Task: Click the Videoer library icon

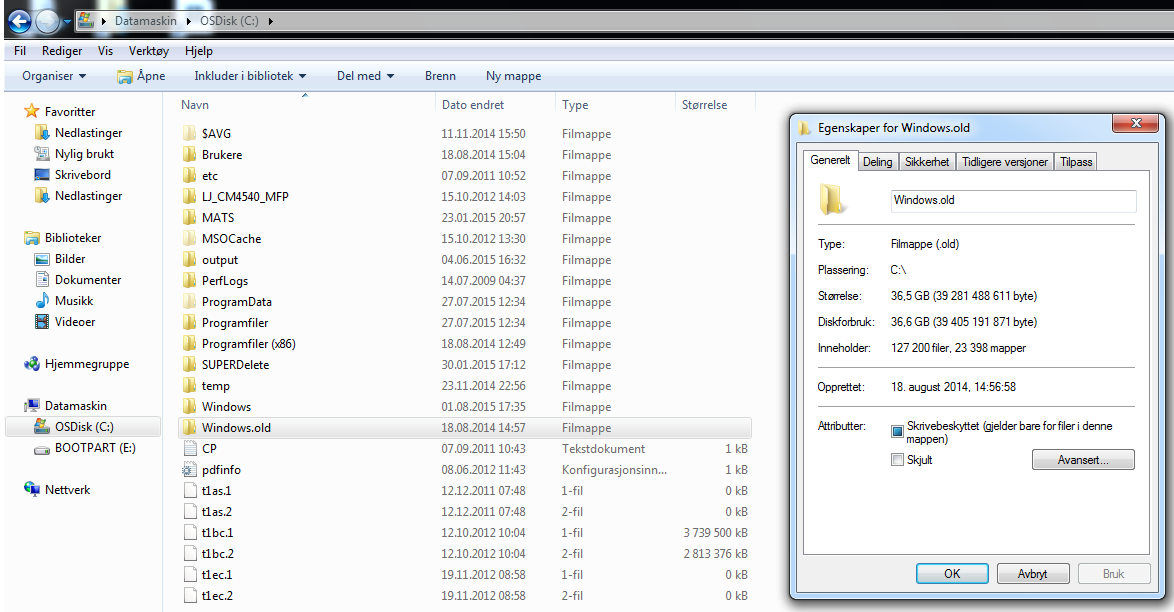Action: (42, 321)
